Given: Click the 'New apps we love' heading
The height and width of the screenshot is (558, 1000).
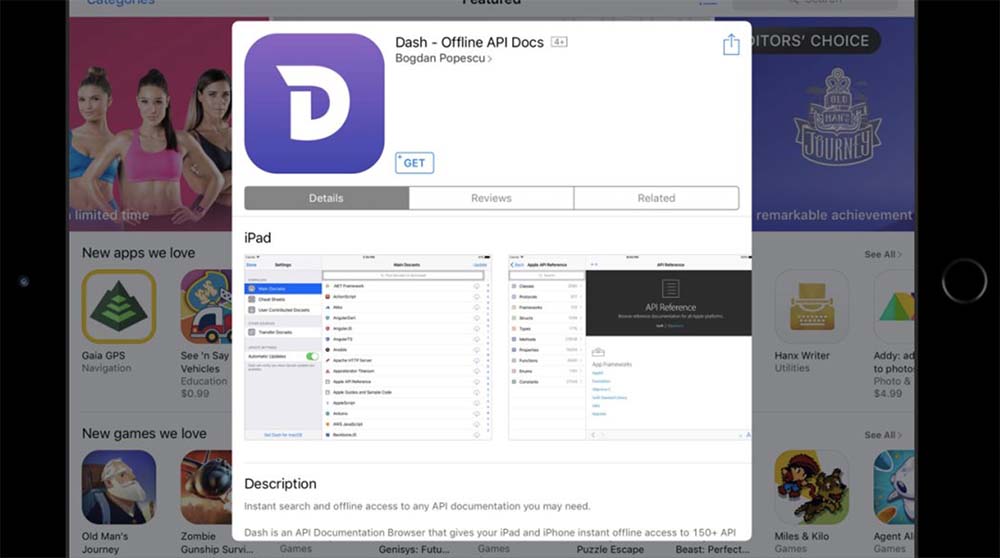Looking at the screenshot, I should click(x=138, y=253).
